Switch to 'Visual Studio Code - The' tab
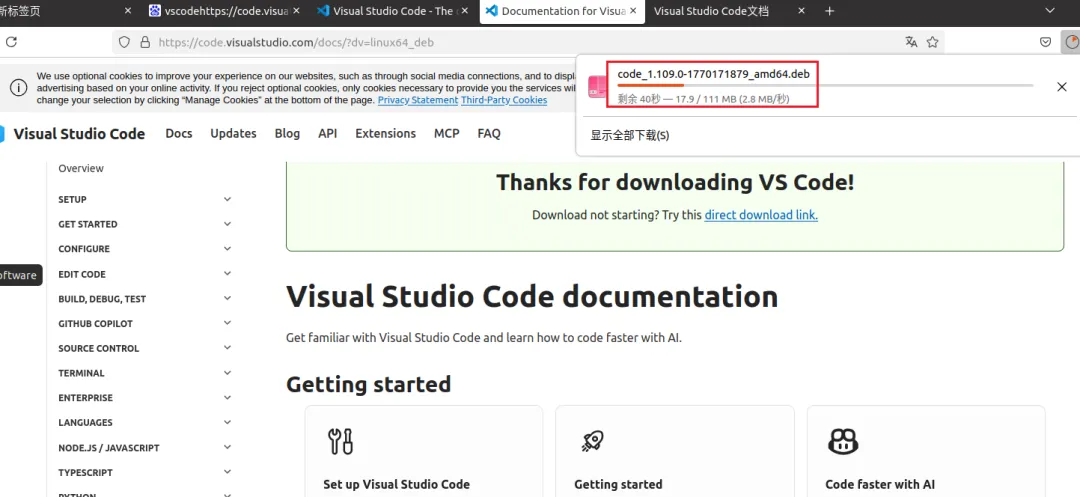 (x=391, y=11)
